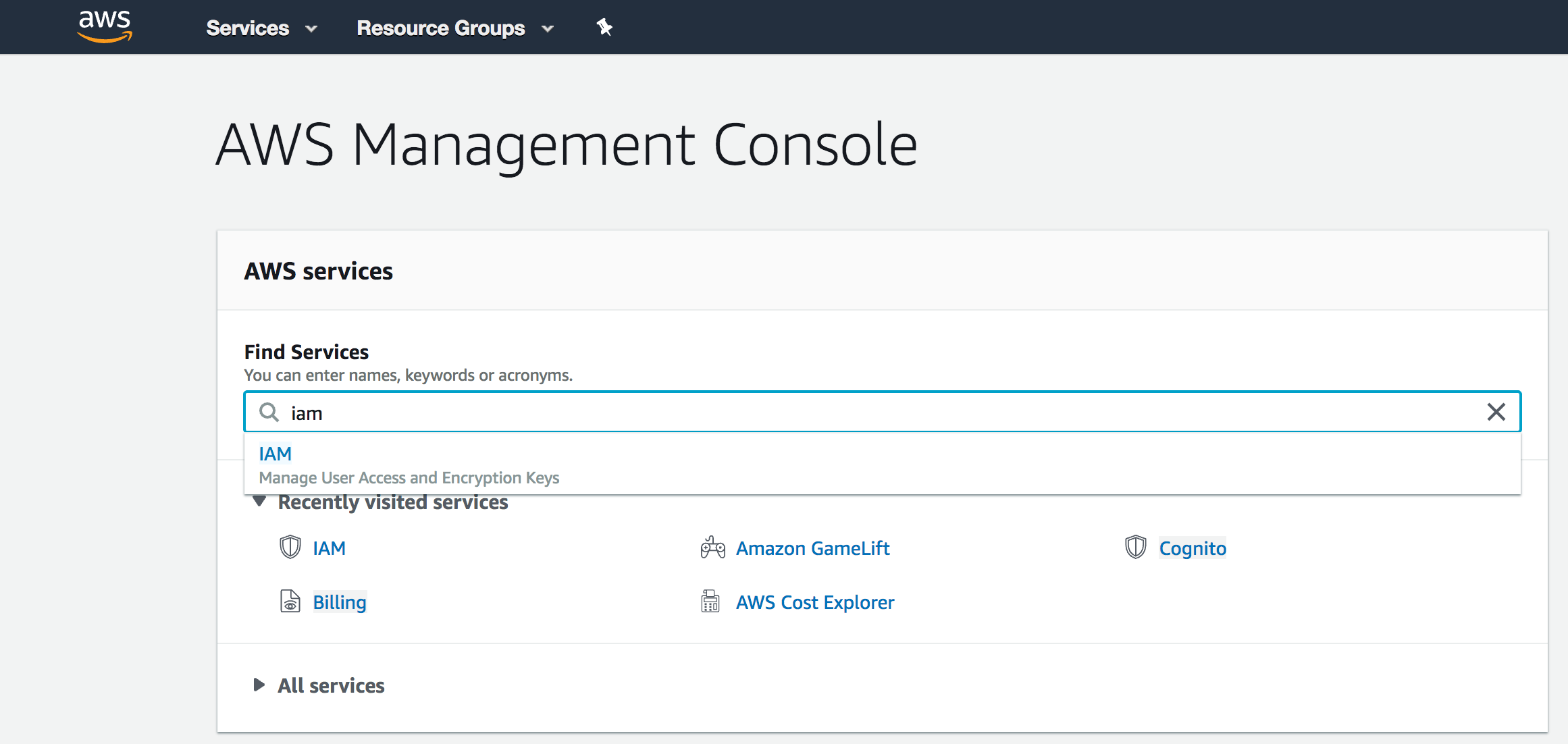Image resolution: width=1568 pixels, height=744 pixels.
Task: Click the Billing document icon
Action: pyautogui.click(x=290, y=601)
